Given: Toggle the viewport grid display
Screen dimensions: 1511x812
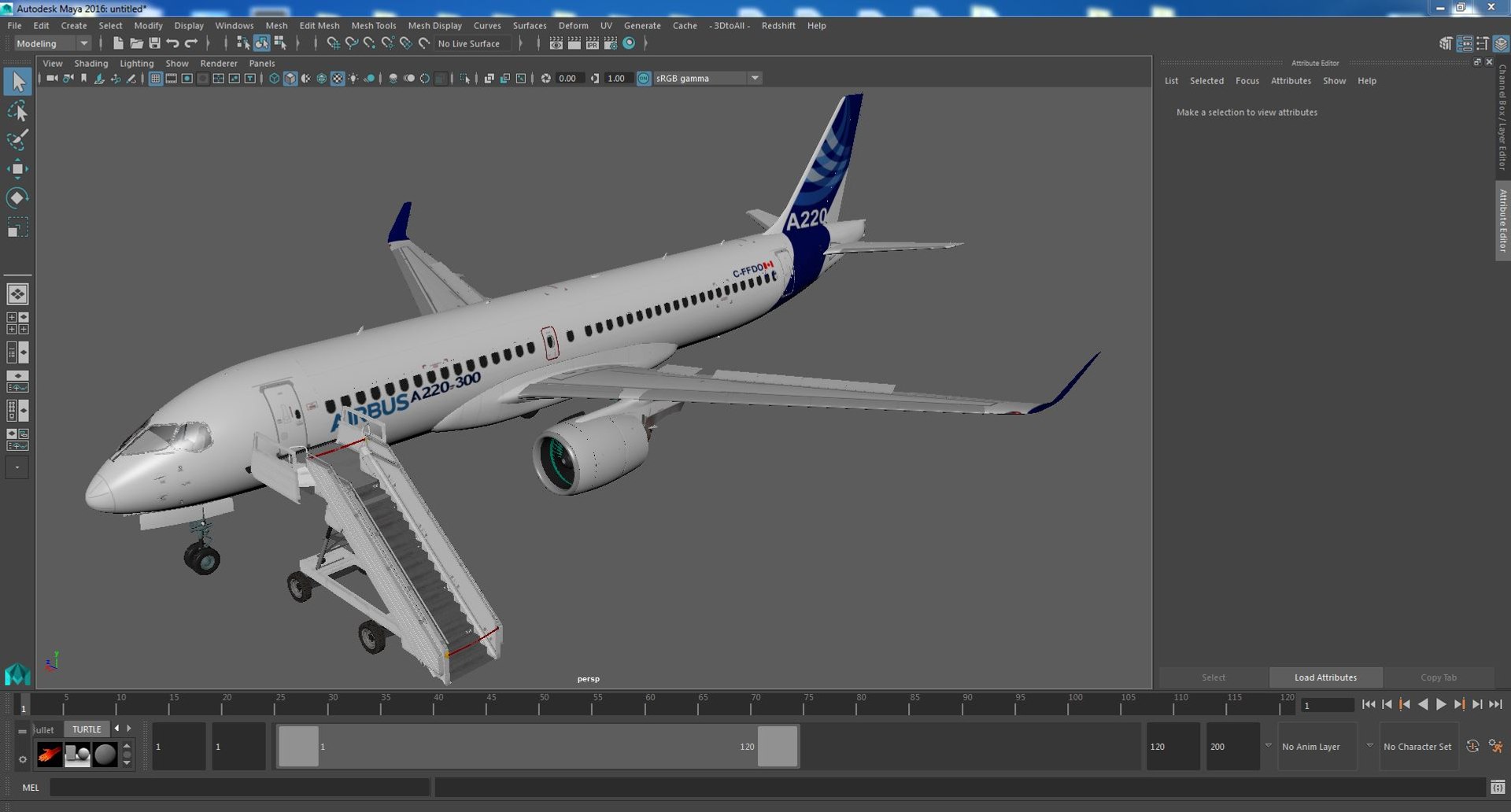Looking at the screenshot, I should coord(155,78).
